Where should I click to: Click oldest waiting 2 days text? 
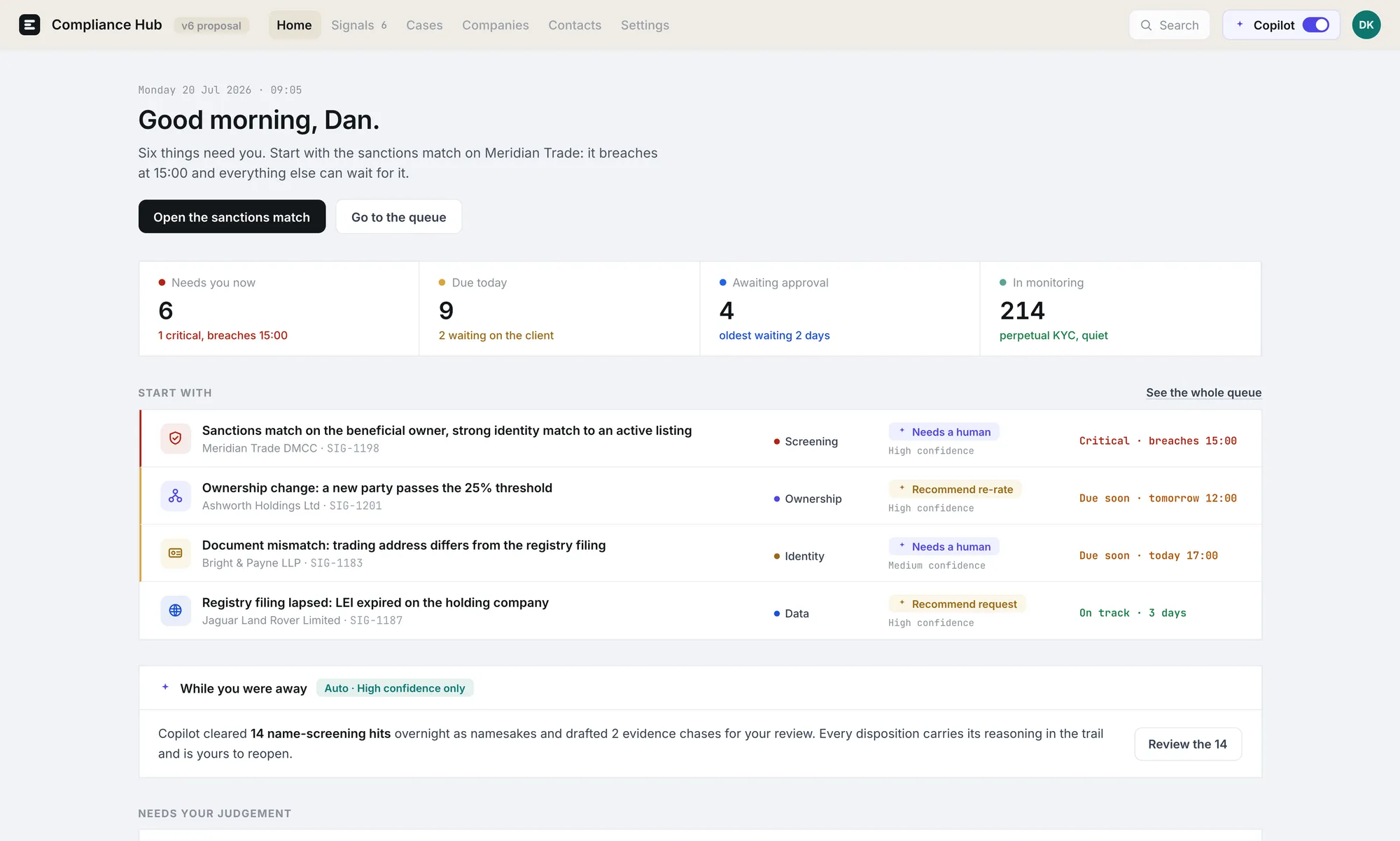pyautogui.click(x=774, y=335)
